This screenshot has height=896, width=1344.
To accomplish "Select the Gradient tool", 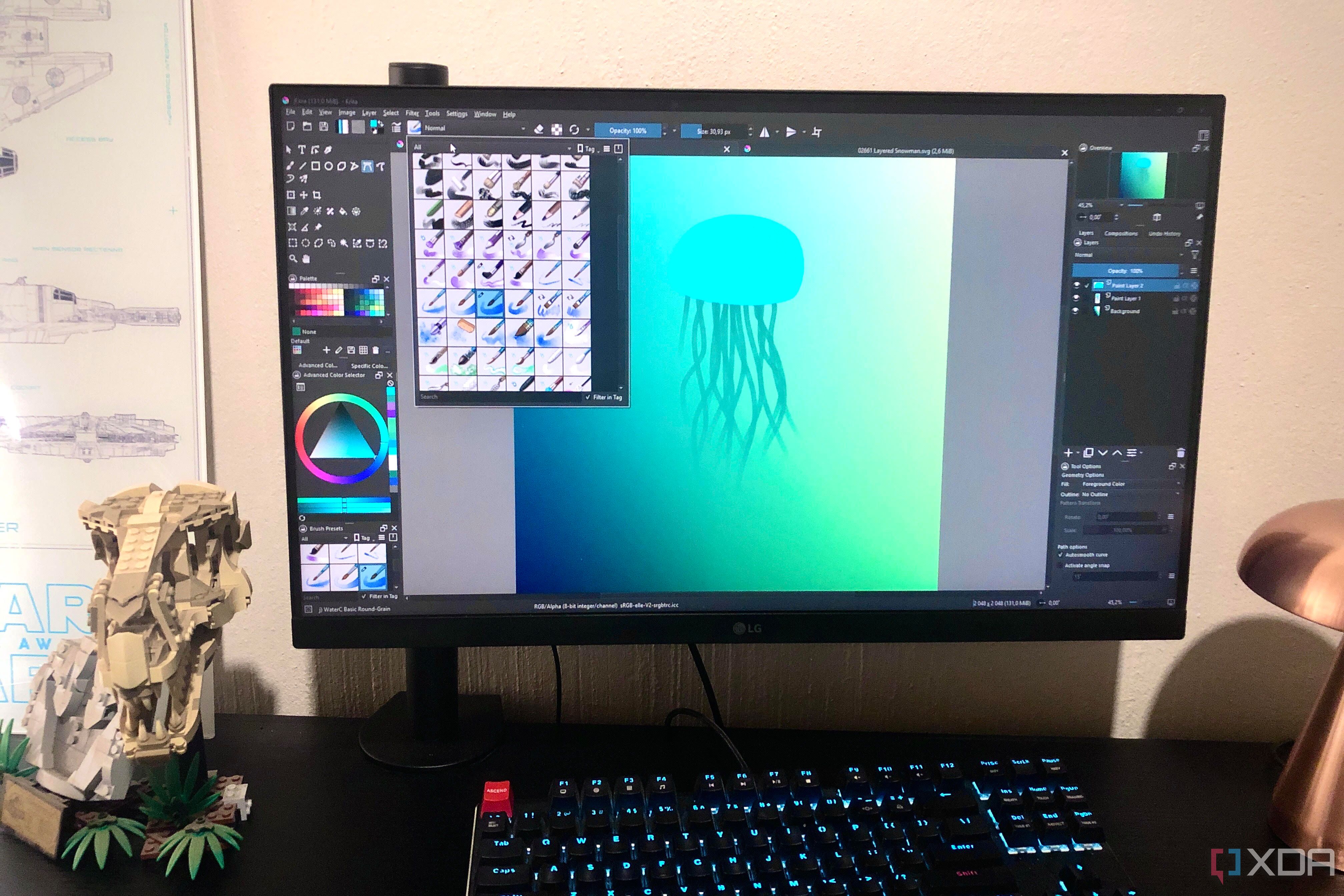I will coord(291,210).
